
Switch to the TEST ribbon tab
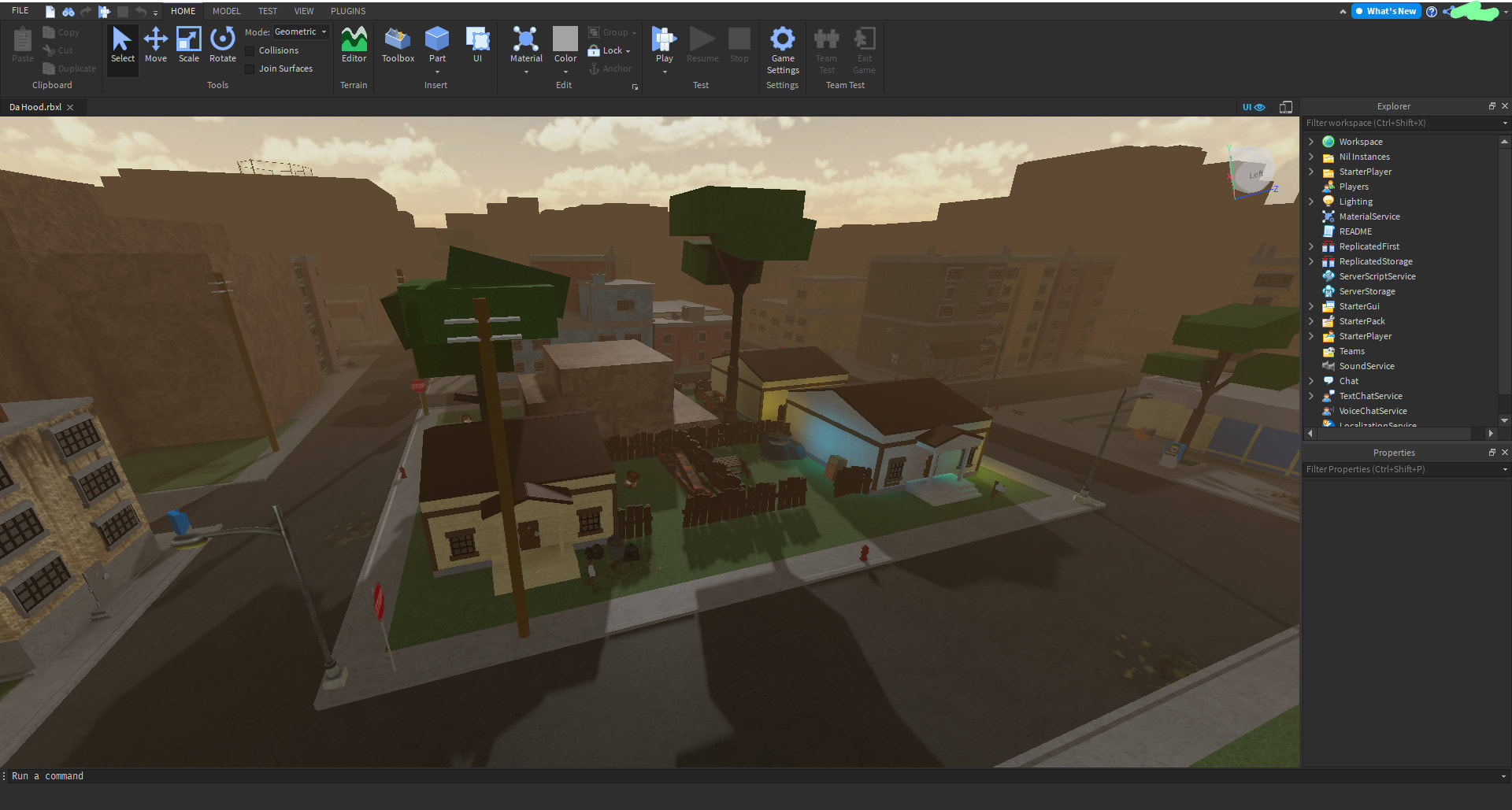click(x=268, y=11)
